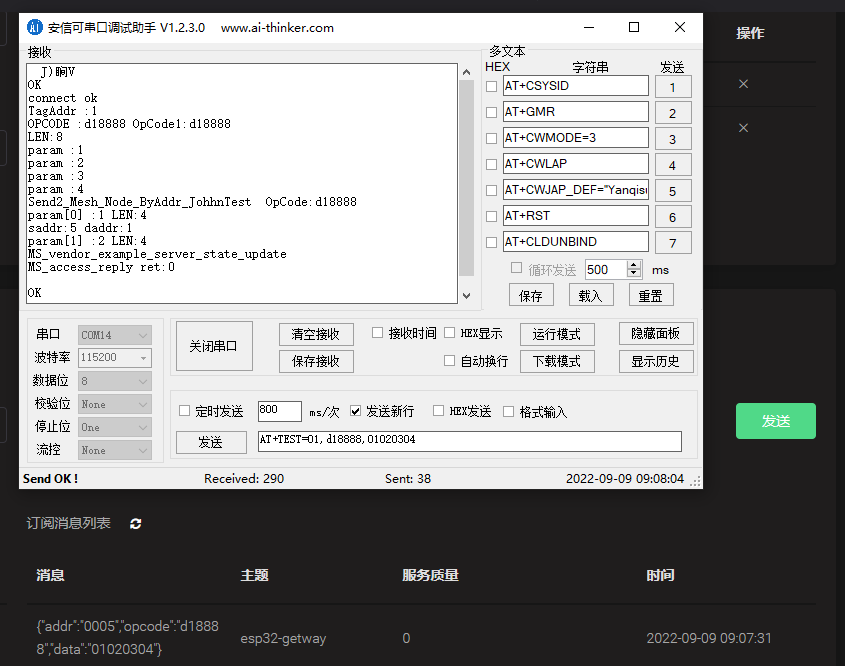
Task: Click the 服务质量 column header
Action: coord(430,575)
